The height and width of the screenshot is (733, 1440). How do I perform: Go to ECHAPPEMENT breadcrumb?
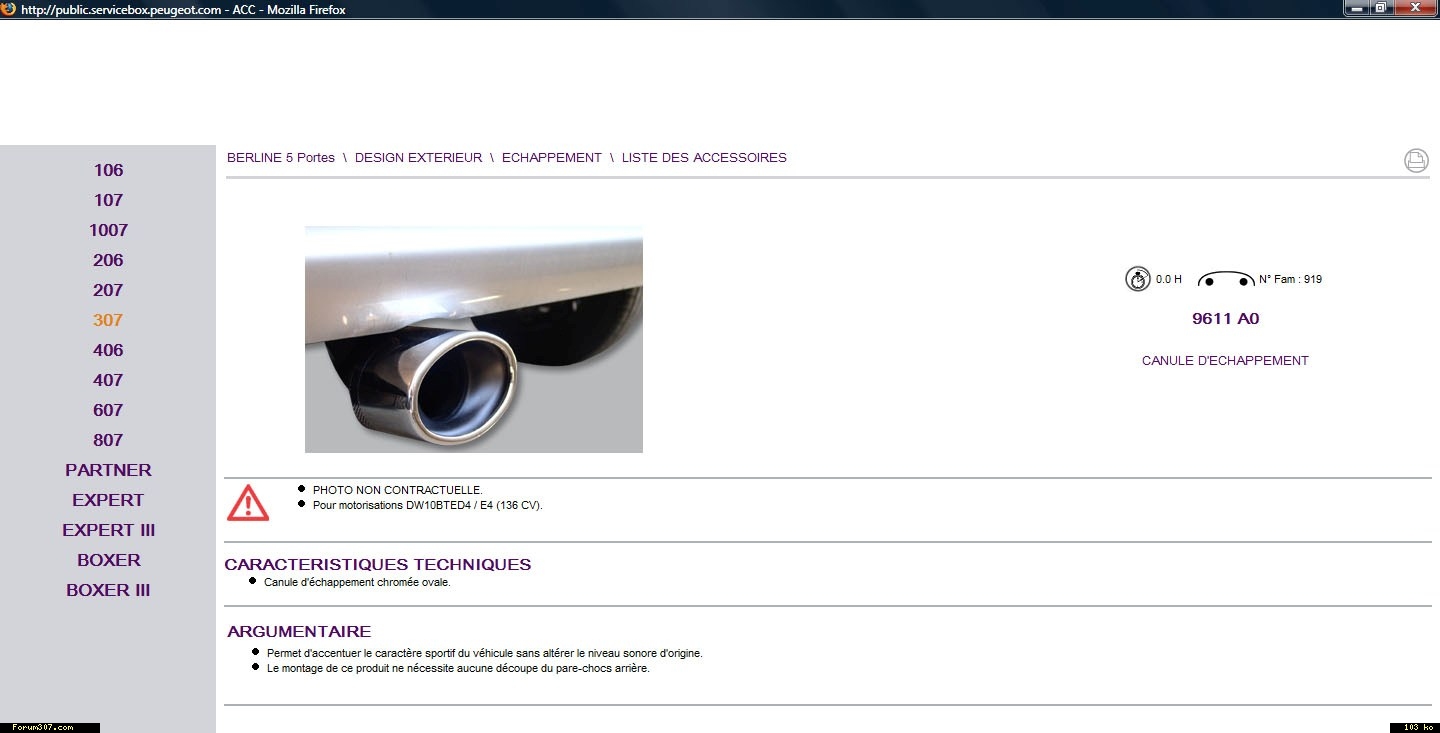click(x=552, y=158)
